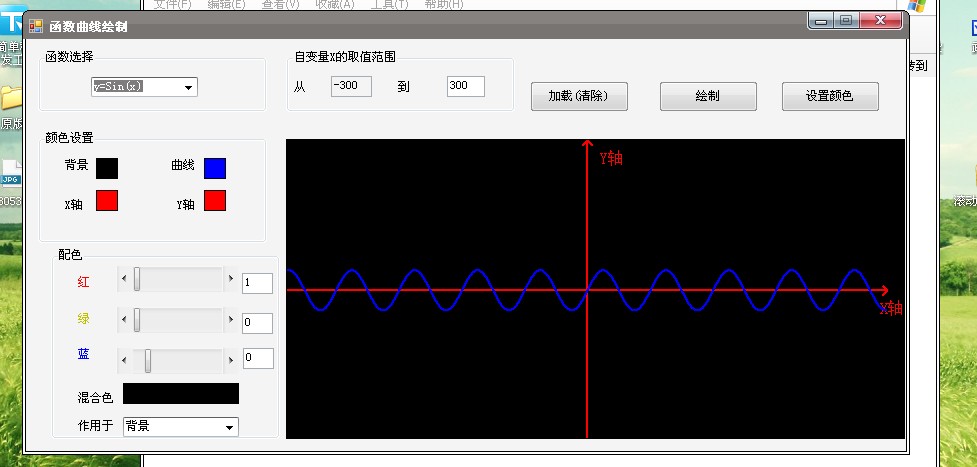Click the red X轴 color swatch
The width and height of the screenshot is (977, 467).
pos(107,201)
